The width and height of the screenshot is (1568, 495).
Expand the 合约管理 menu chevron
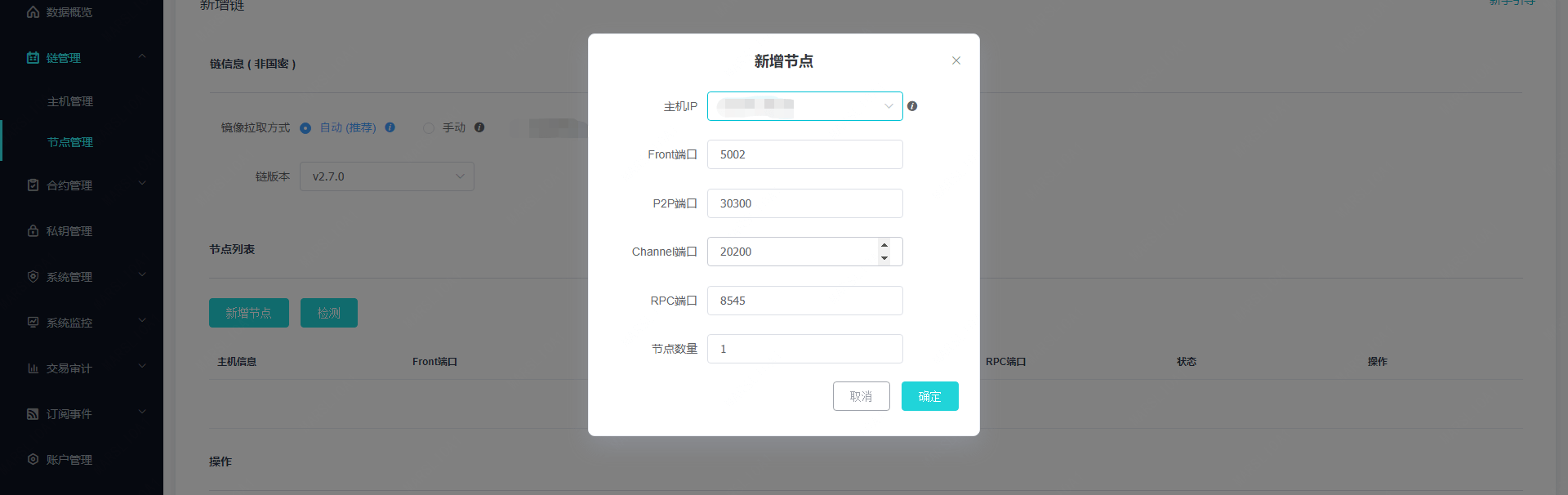click(x=142, y=184)
